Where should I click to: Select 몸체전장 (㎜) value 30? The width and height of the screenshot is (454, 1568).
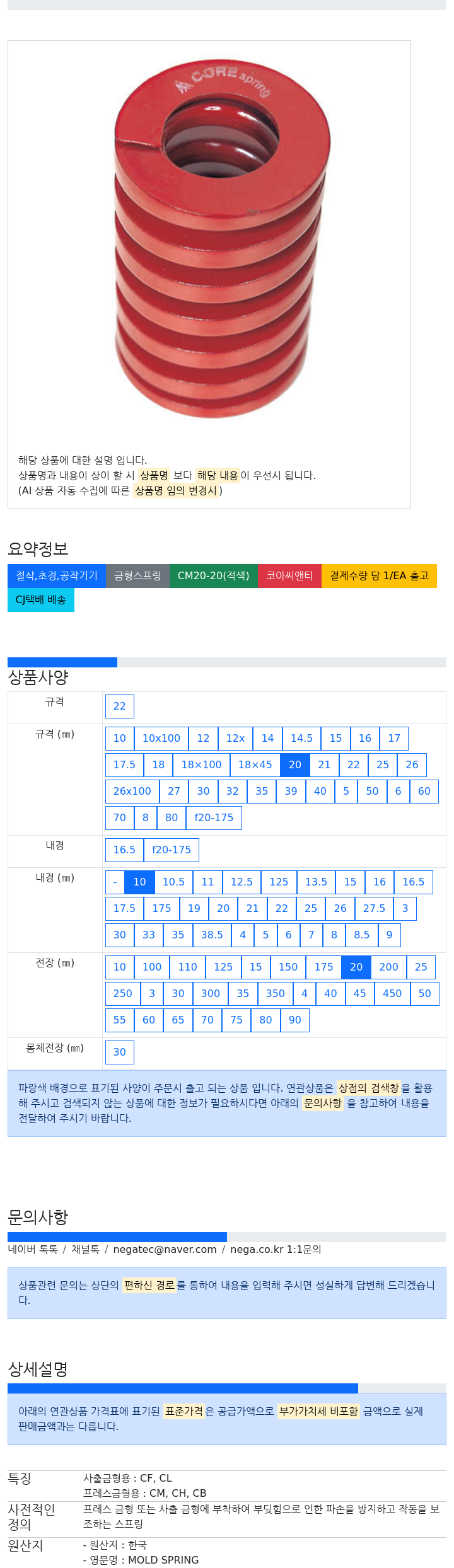120,1052
